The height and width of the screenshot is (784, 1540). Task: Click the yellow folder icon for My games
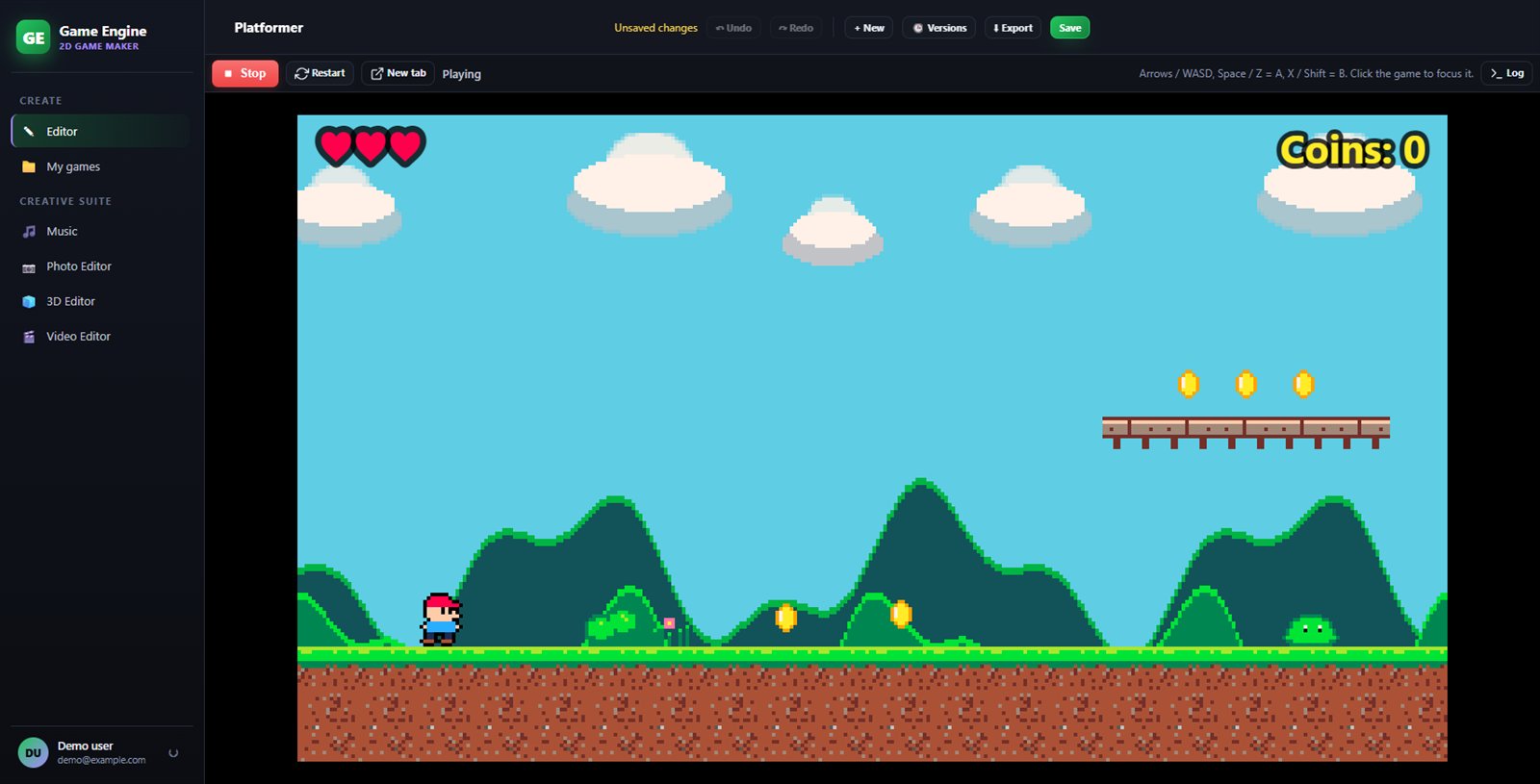click(29, 166)
